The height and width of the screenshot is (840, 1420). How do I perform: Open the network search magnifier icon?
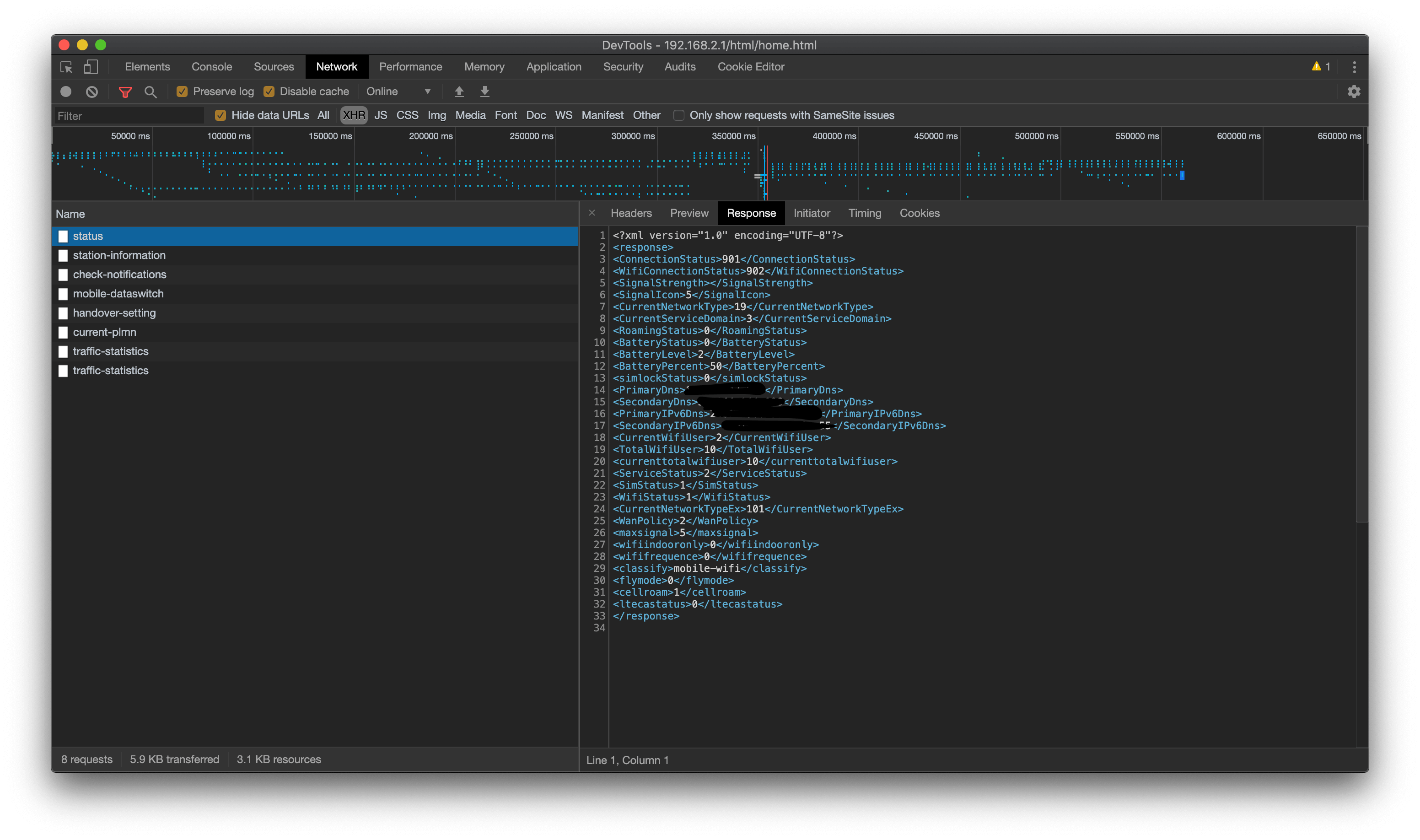(x=151, y=92)
